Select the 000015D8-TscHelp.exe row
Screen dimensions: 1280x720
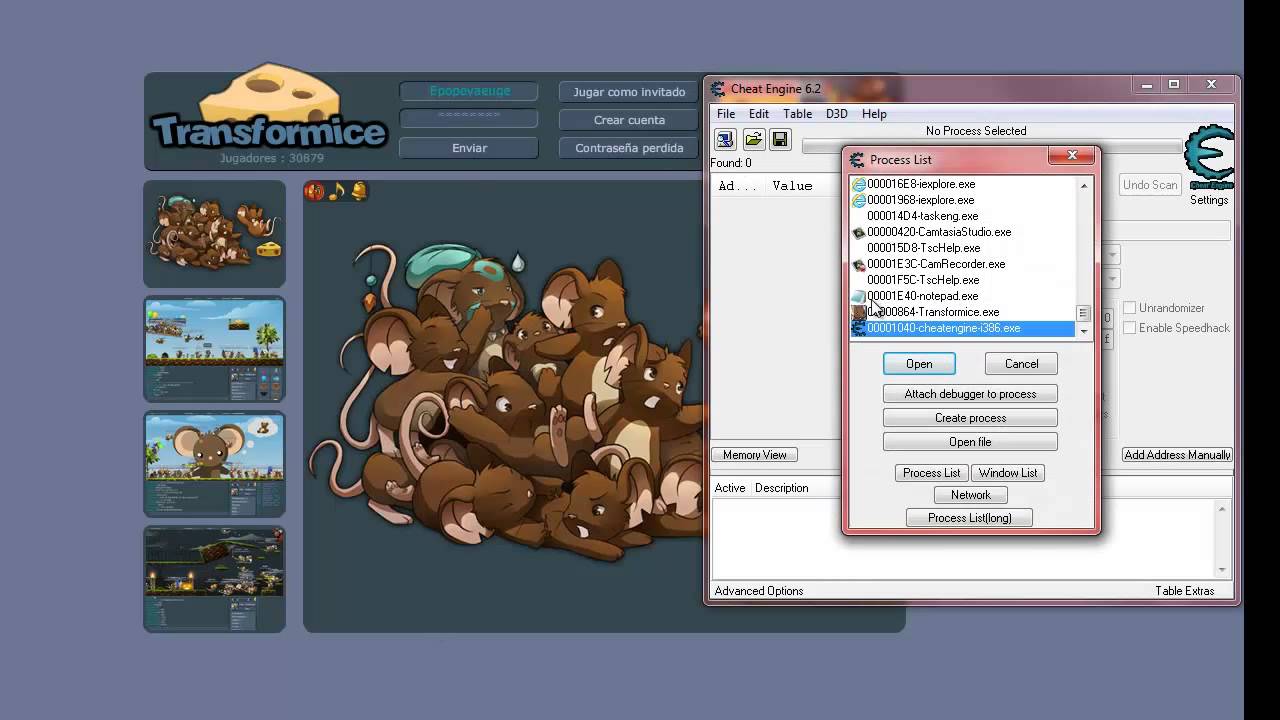tap(962, 248)
